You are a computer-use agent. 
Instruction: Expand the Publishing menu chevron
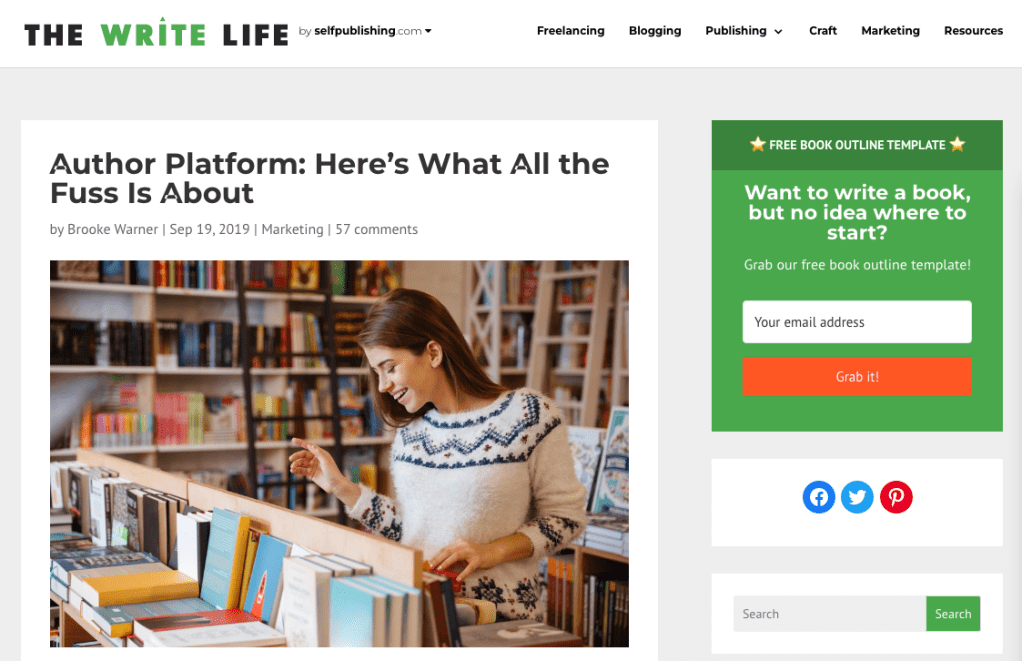tap(778, 31)
